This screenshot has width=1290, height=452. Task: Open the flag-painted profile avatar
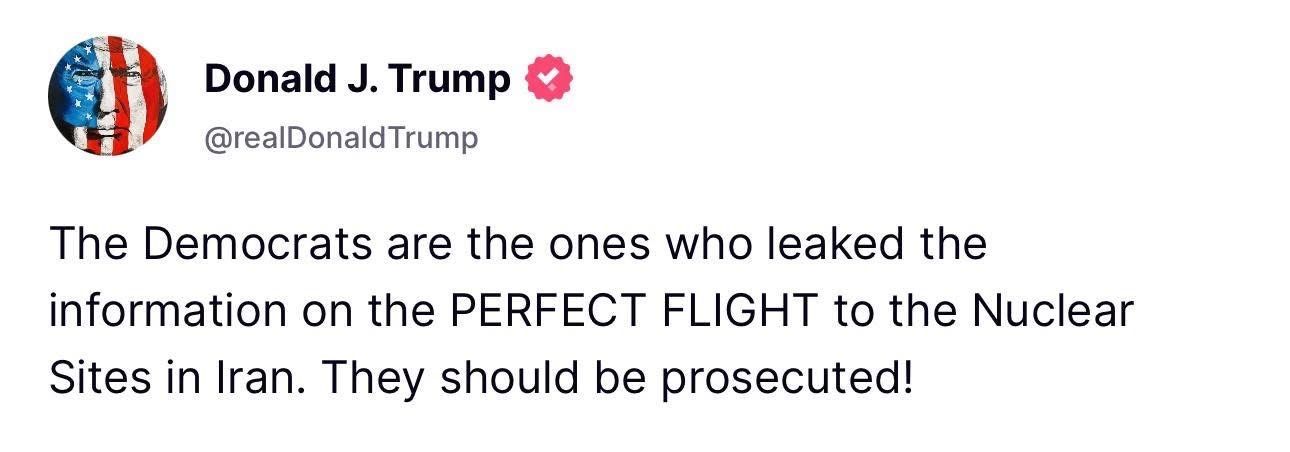(108, 96)
